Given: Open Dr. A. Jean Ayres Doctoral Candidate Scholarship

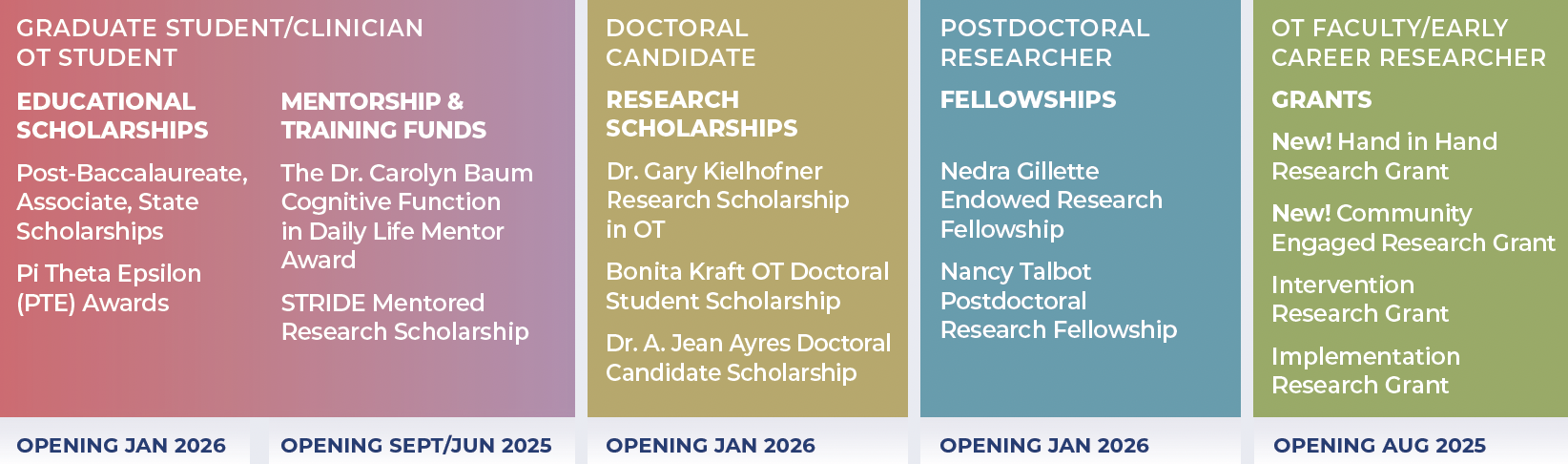Looking at the screenshot, I should (749, 358).
